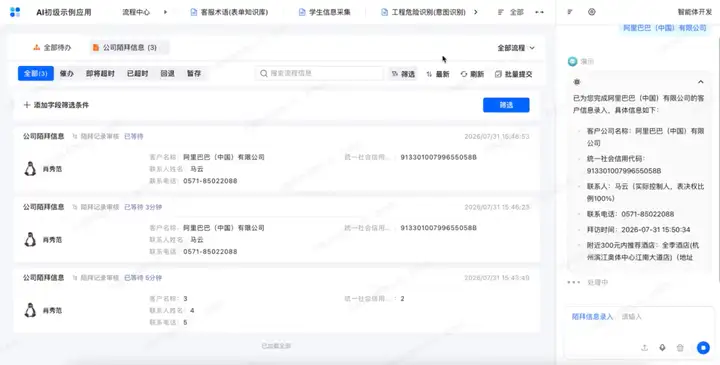Open the 学生信息采集 page
Viewport: 720px width, 365px height.
[325, 12]
